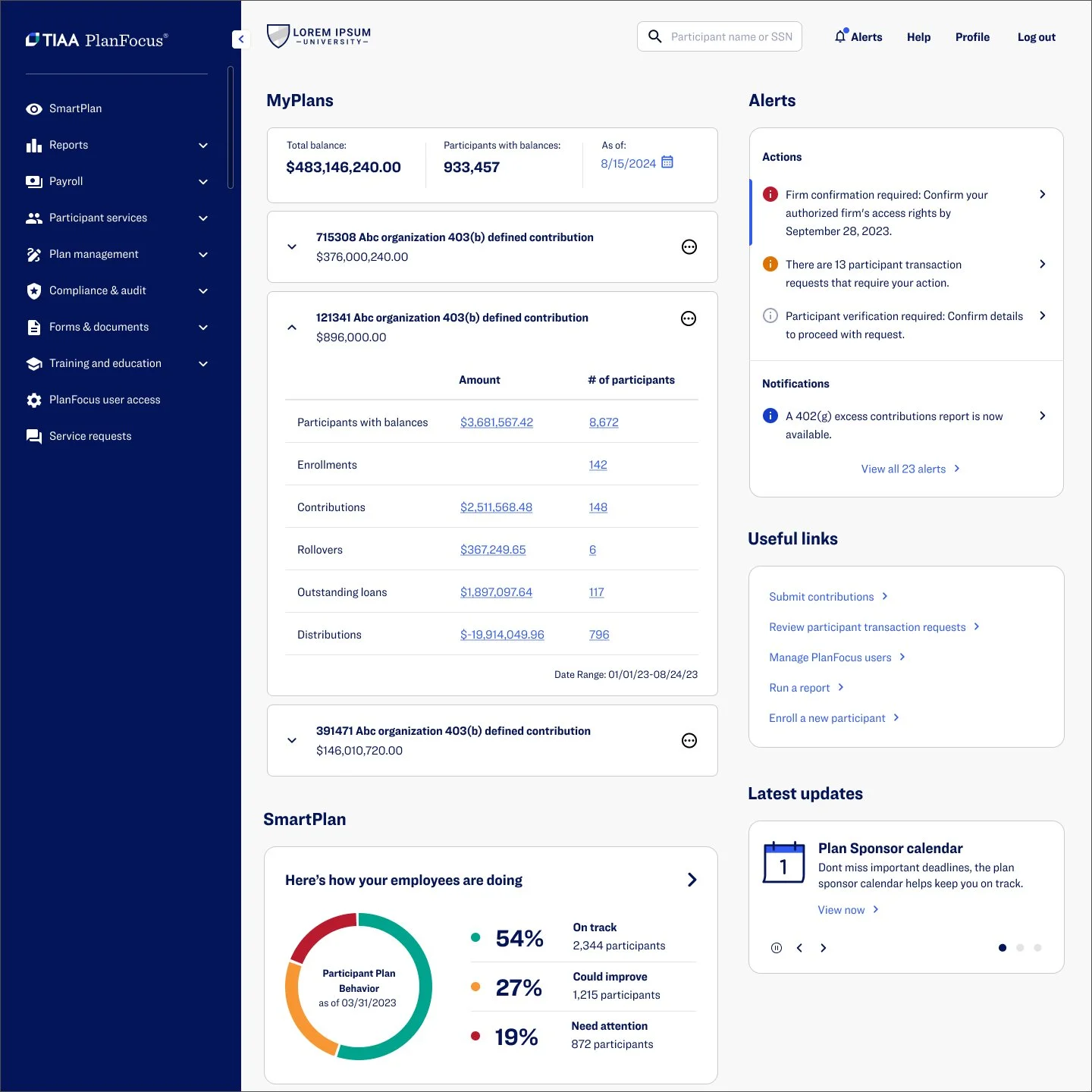Go to next Latest updates slide
Image resolution: width=1092 pixels, height=1092 pixels.
(x=824, y=948)
